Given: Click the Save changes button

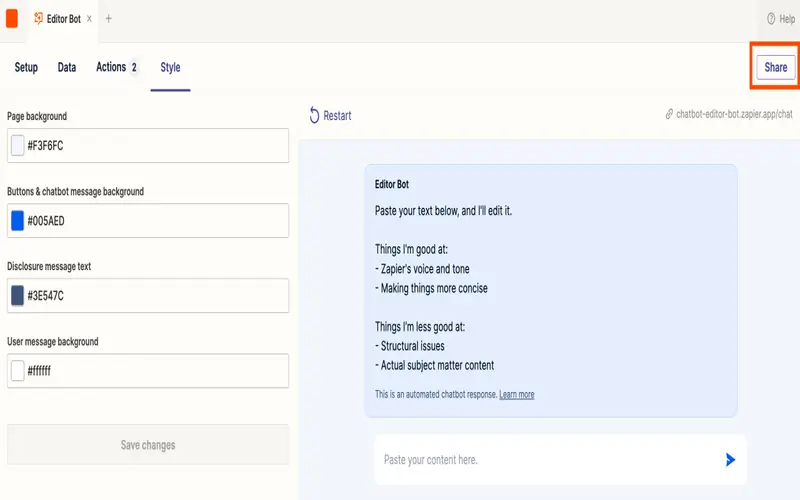Looking at the screenshot, I should pos(148,445).
